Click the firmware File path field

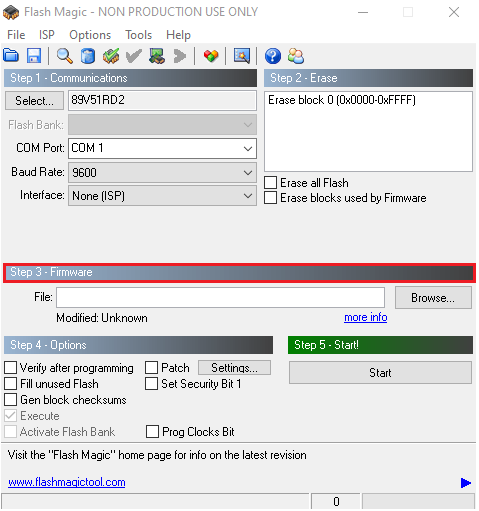tap(220, 298)
